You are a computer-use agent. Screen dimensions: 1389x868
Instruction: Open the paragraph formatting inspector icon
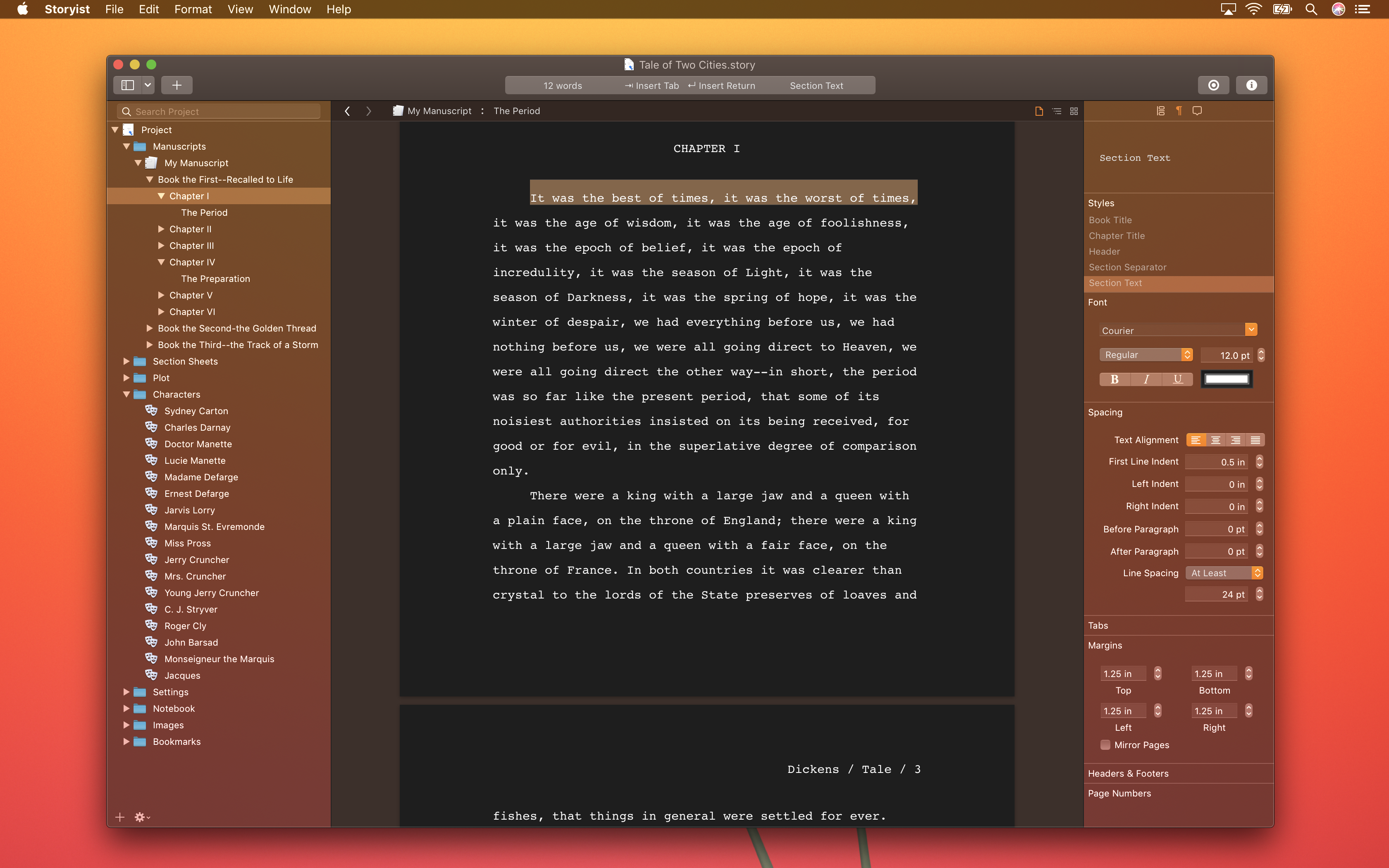tap(1179, 110)
